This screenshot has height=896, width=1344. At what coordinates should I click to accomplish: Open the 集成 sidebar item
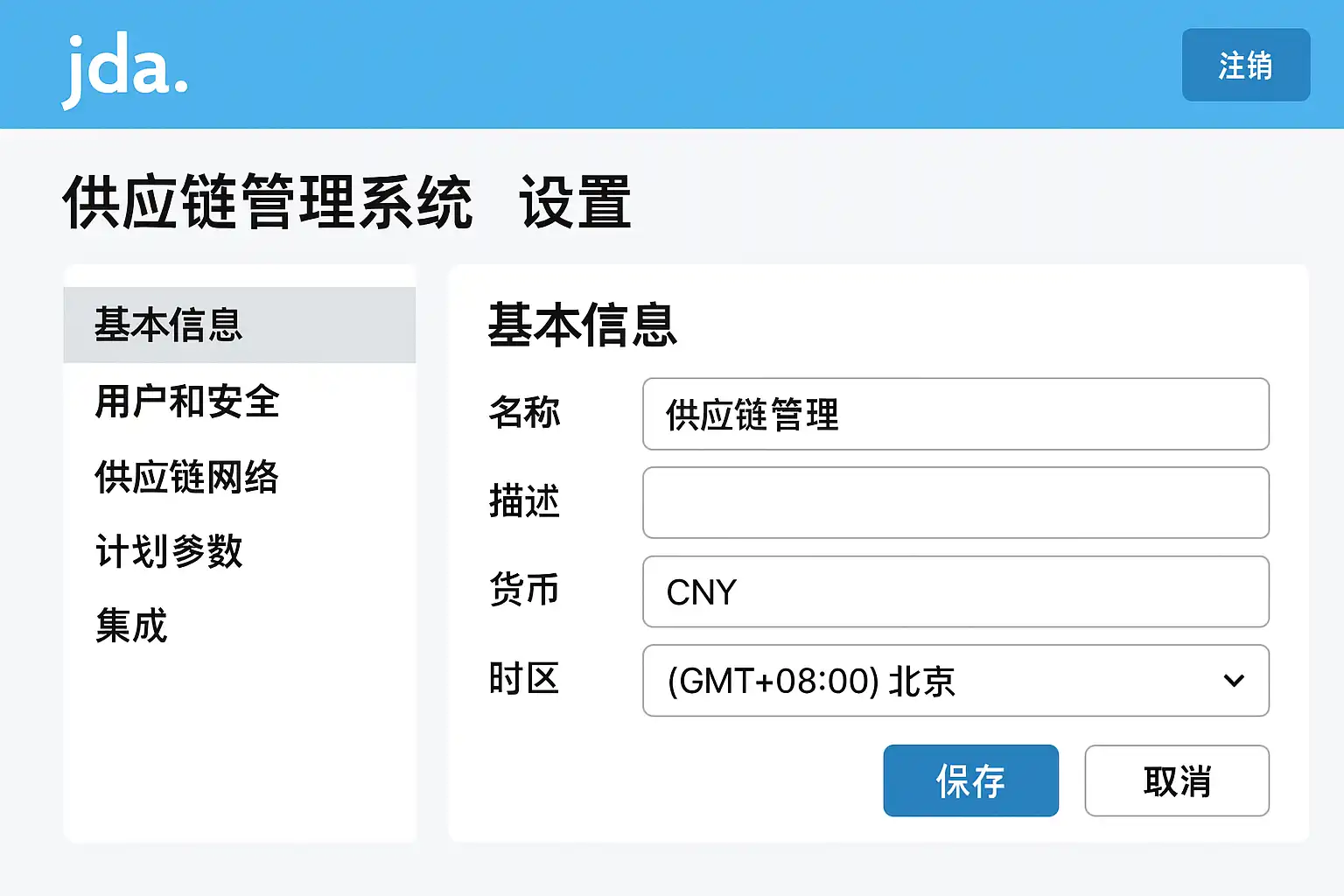click(131, 626)
